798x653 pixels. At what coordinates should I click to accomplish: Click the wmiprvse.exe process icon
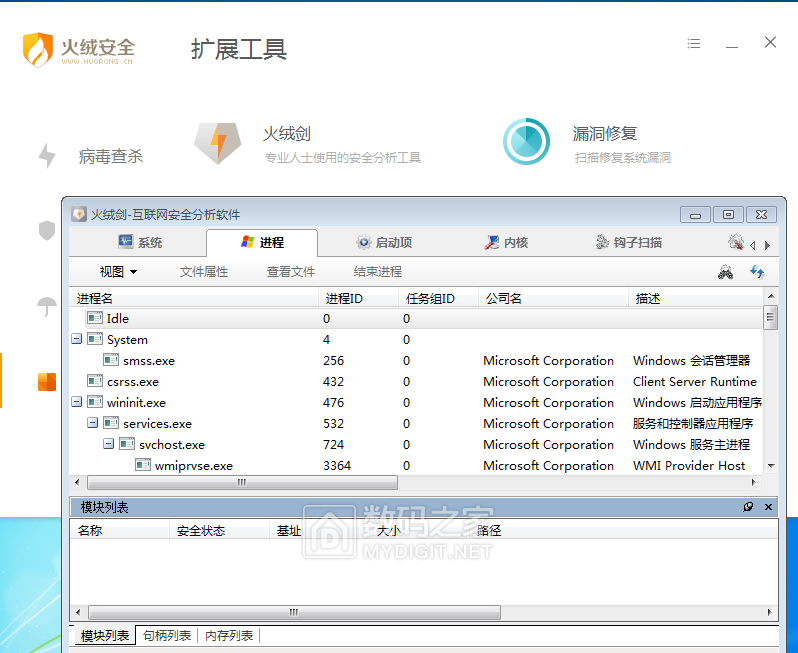coord(142,465)
